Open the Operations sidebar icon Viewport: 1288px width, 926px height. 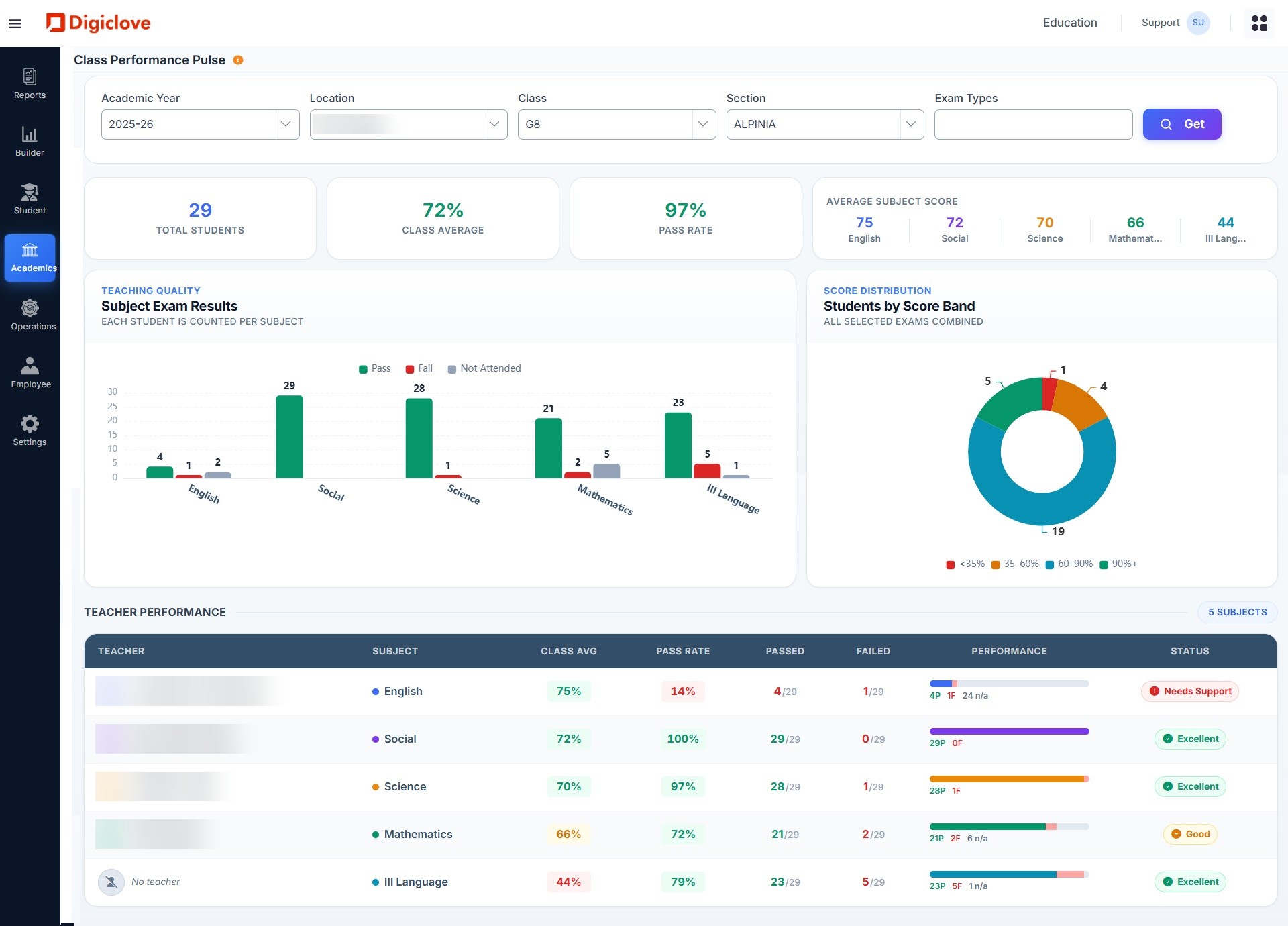click(x=30, y=315)
